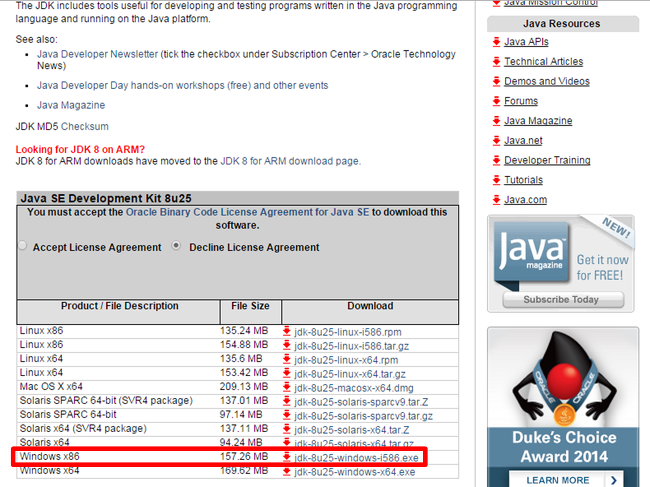650x487 pixels.
Task: Open Java APIs resource link
Action: click(x=526, y=42)
